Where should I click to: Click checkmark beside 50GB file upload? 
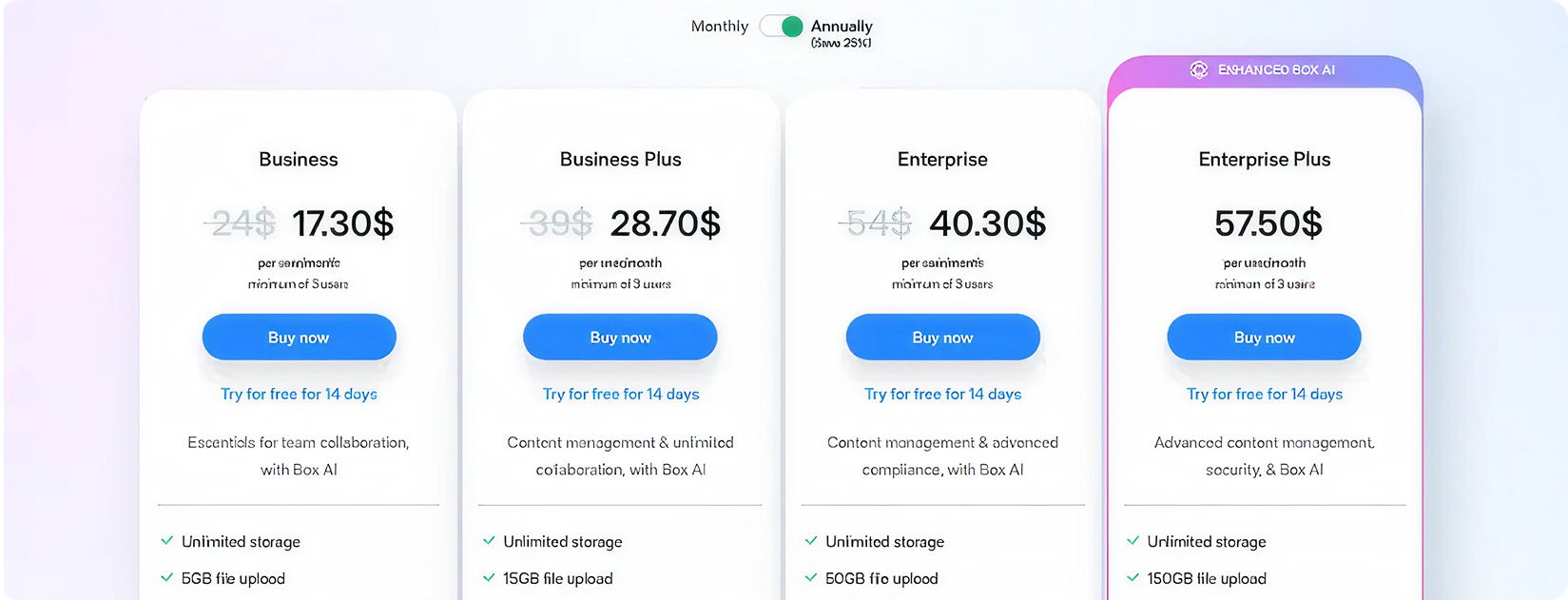point(811,577)
